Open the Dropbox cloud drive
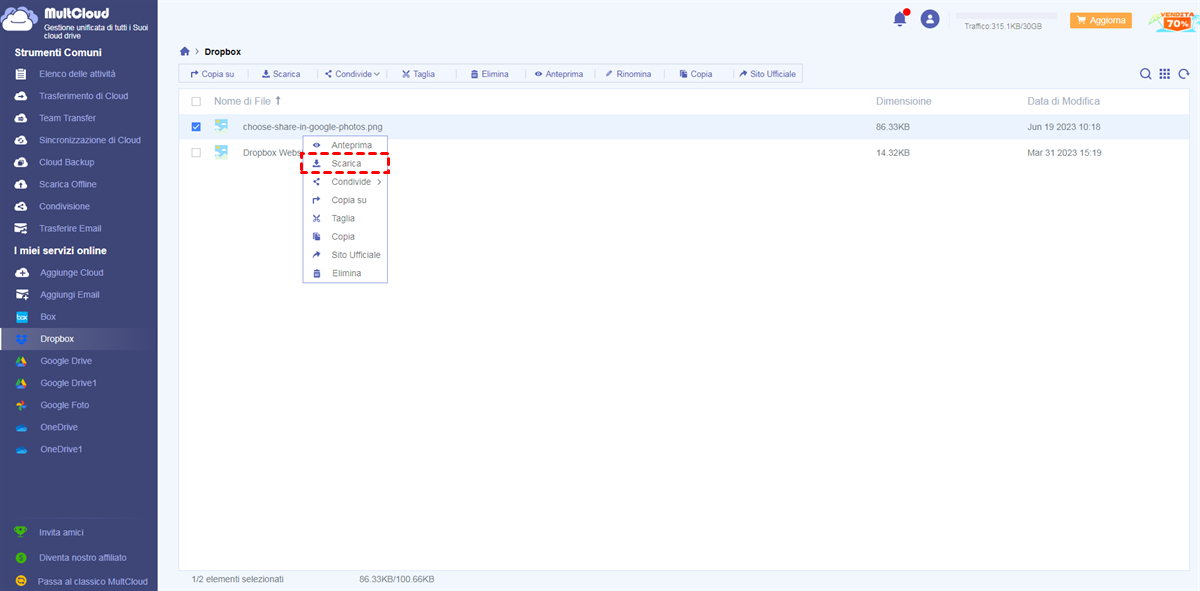This screenshot has width=1200, height=591. 57,339
